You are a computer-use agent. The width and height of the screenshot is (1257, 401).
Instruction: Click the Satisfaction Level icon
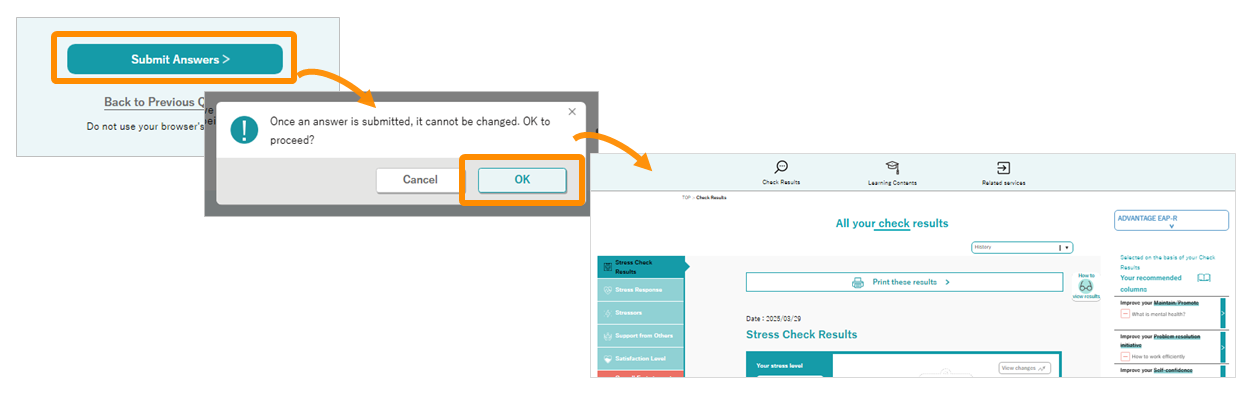click(x=607, y=358)
